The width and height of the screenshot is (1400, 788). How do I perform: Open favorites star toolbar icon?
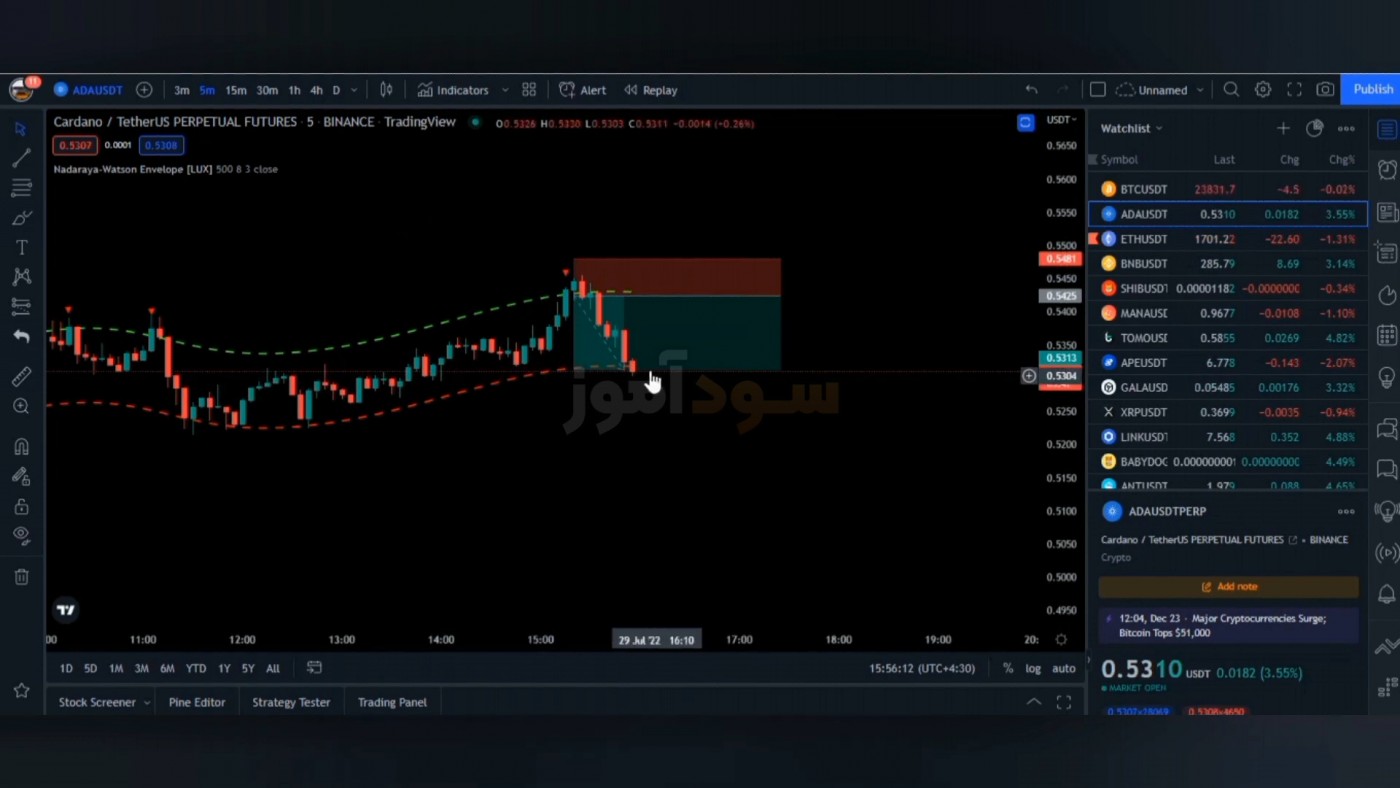pos(21,690)
